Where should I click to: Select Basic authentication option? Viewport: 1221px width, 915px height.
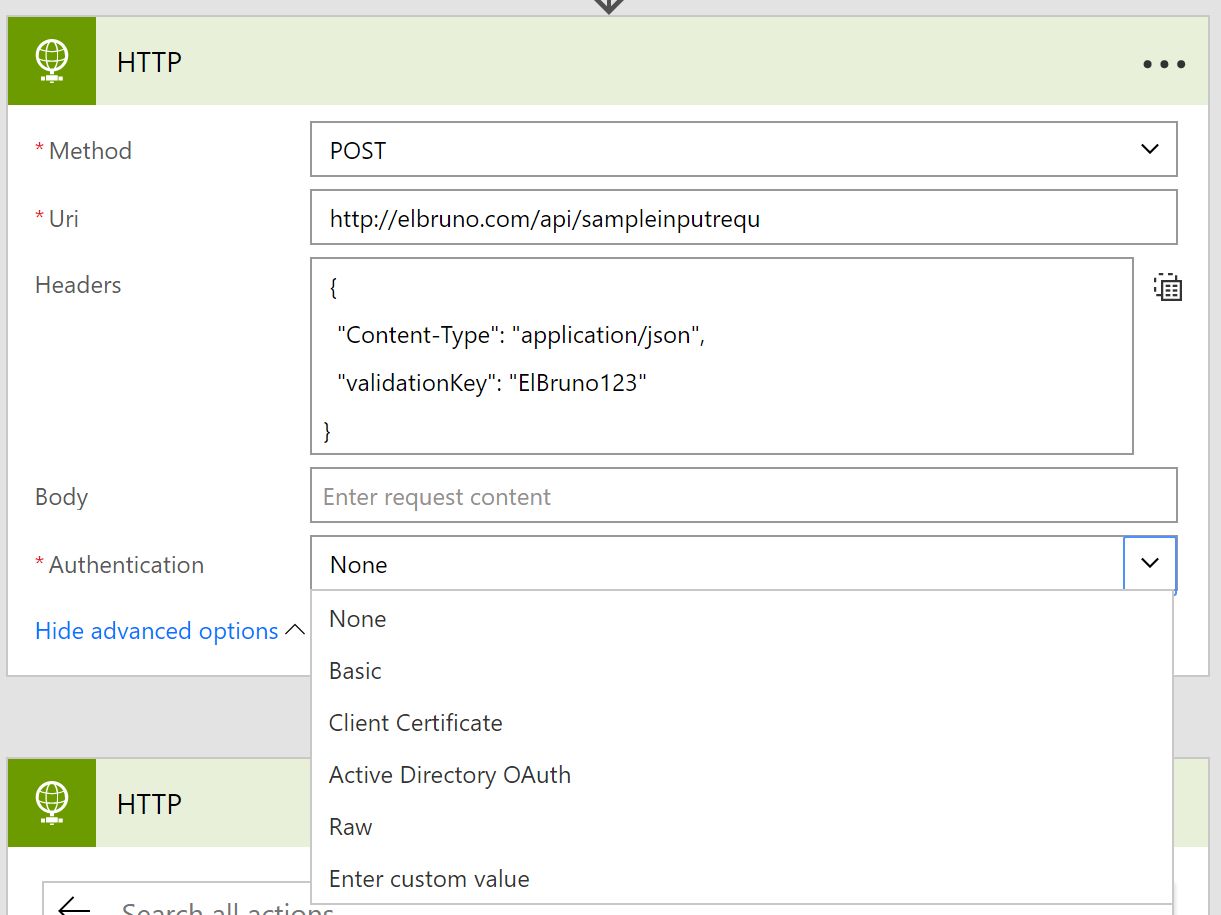[356, 671]
